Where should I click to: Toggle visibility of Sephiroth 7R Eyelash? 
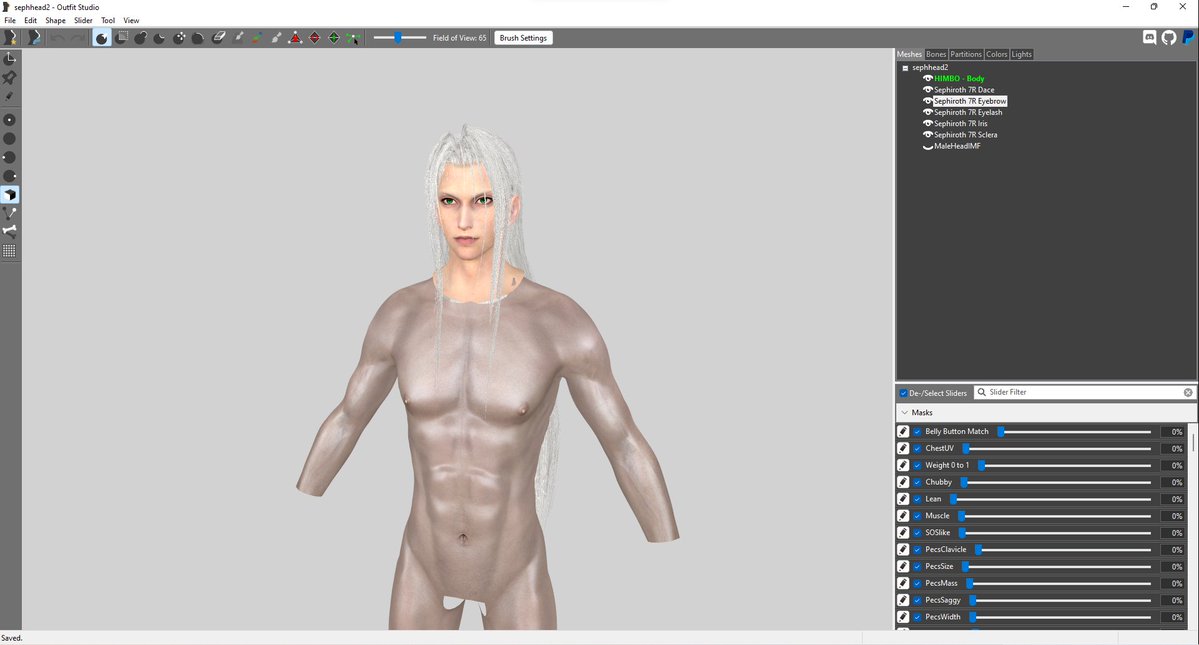927,112
